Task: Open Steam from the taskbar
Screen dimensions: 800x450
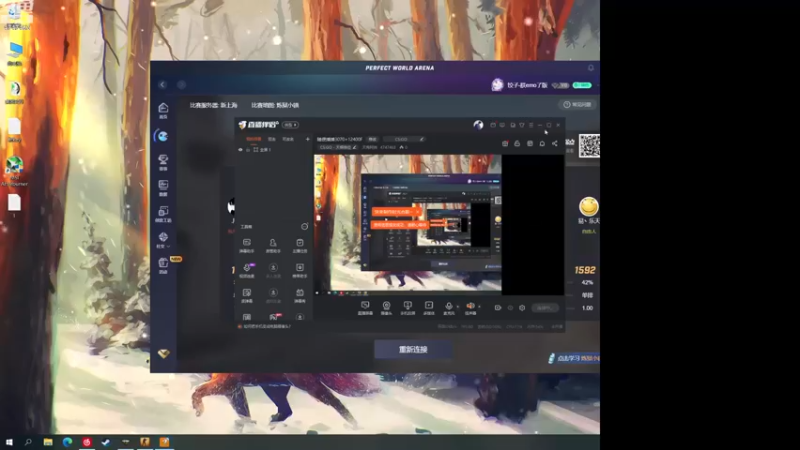Action: pos(106,442)
